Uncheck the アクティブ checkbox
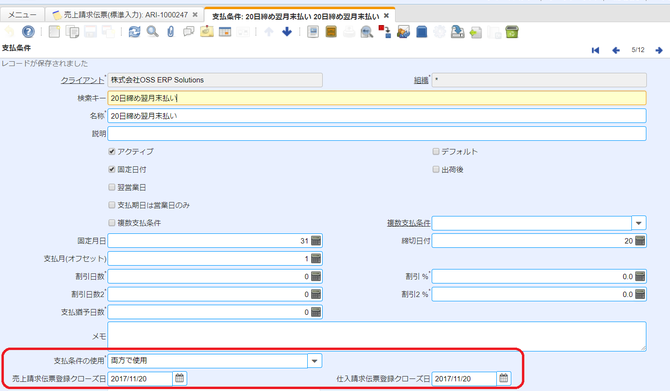 pyautogui.click(x=112, y=151)
